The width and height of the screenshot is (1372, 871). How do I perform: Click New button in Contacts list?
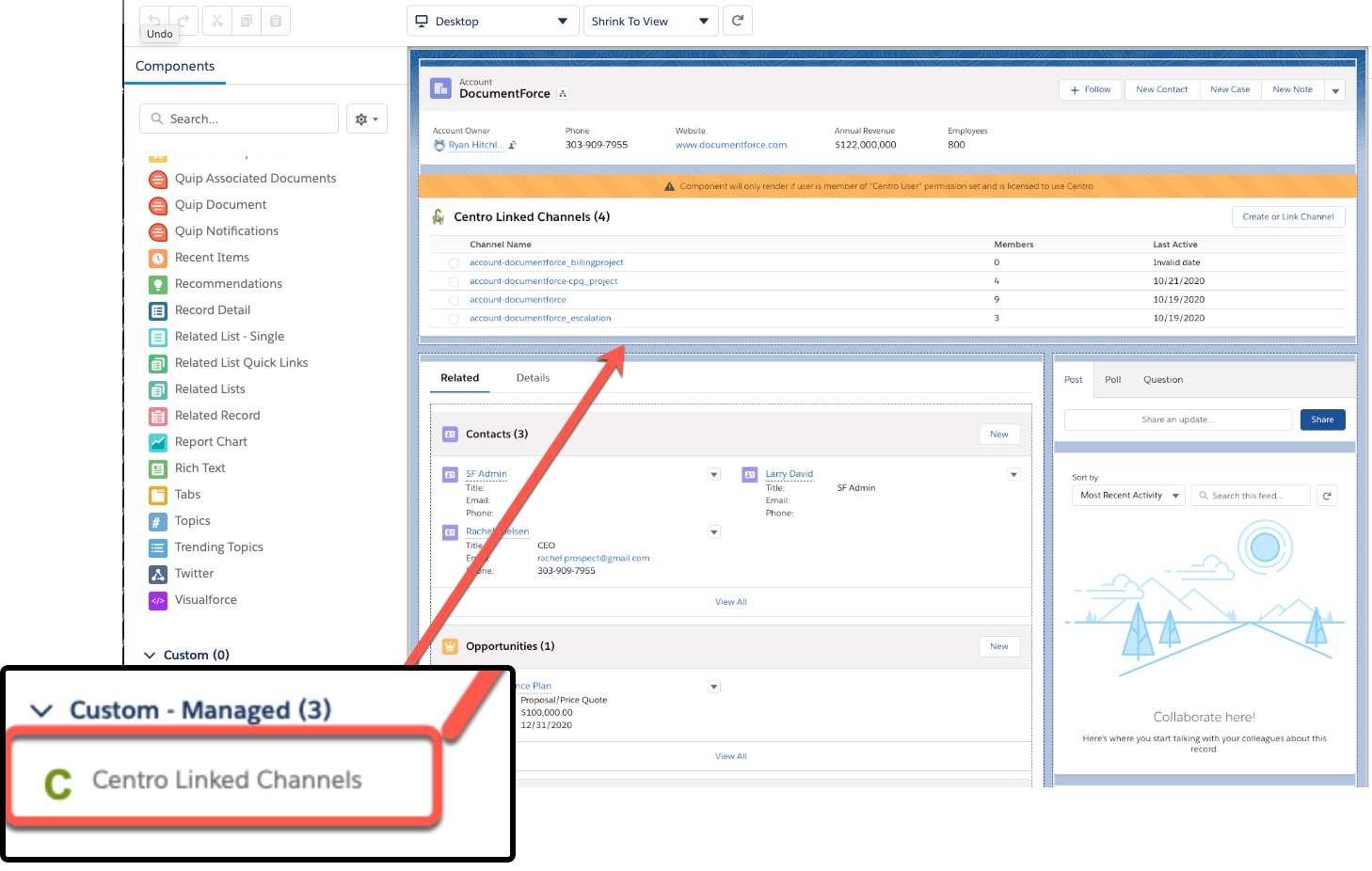tap(999, 435)
